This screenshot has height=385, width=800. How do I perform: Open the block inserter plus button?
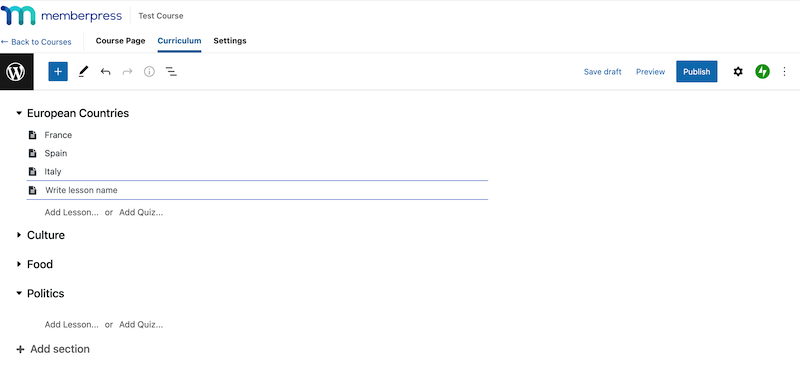coord(58,72)
